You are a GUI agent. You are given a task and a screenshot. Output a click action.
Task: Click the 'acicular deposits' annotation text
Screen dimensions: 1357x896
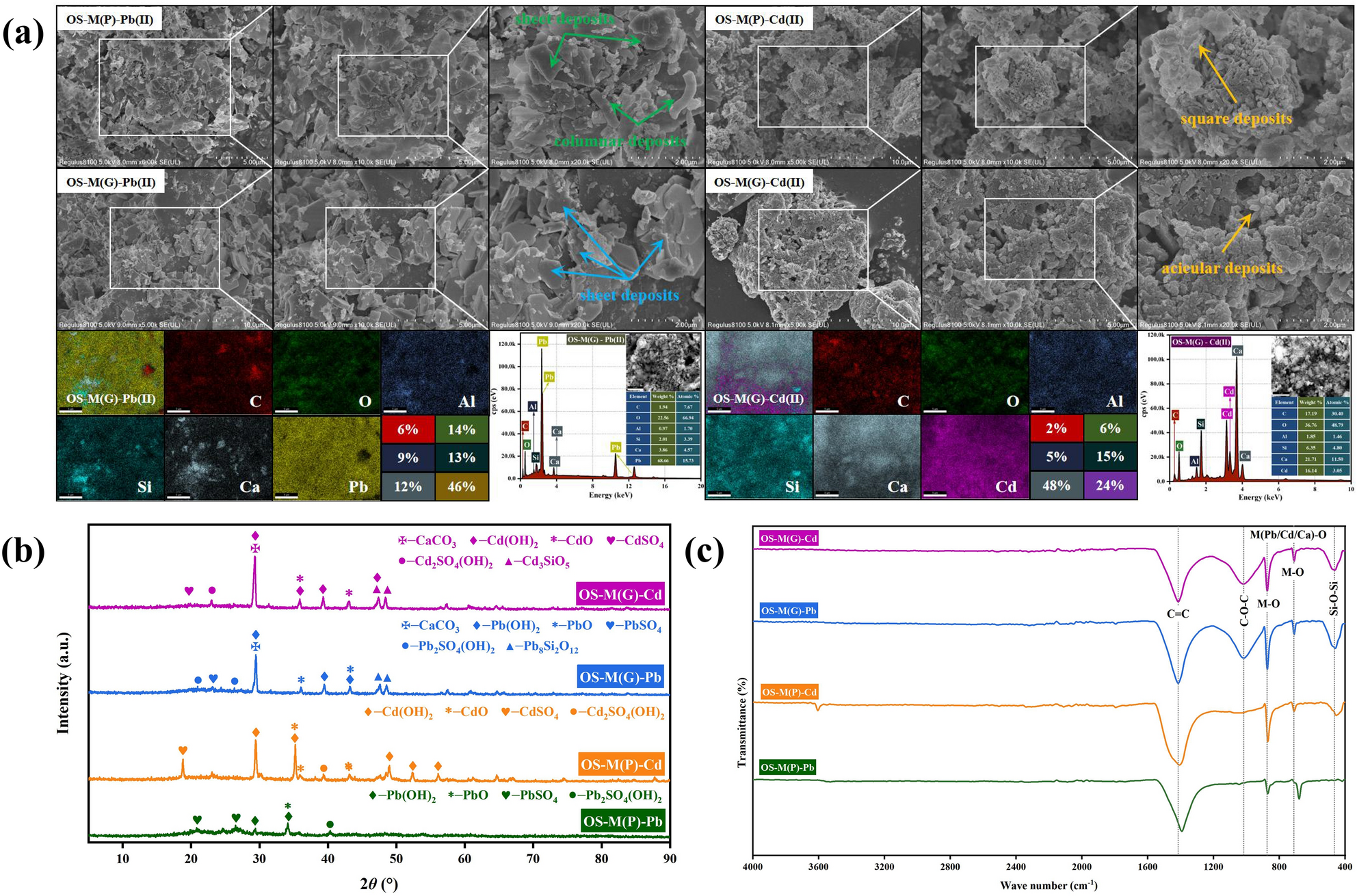tap(1222, 268)
